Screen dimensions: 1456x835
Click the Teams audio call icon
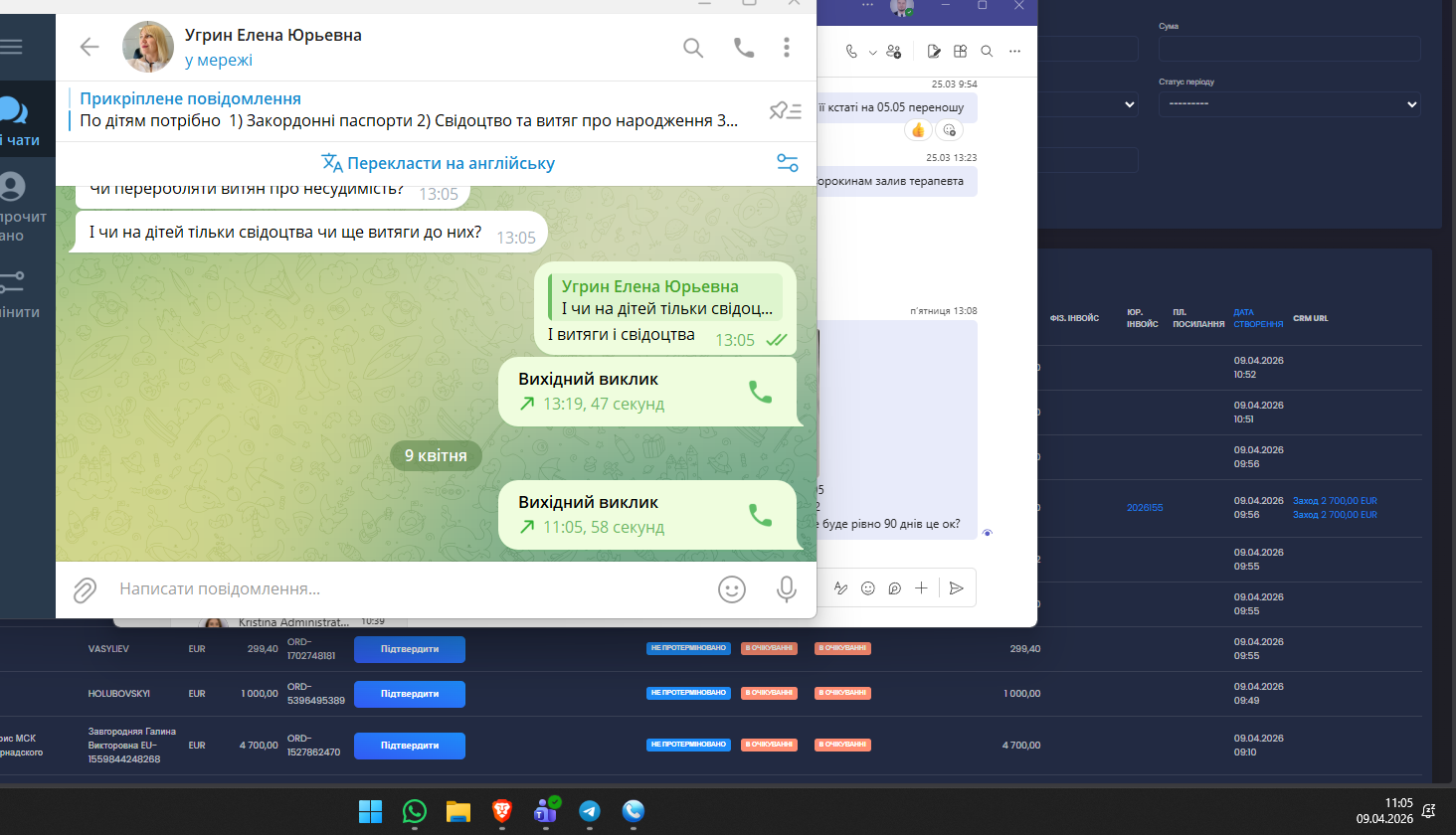click(x=851, y=51)
